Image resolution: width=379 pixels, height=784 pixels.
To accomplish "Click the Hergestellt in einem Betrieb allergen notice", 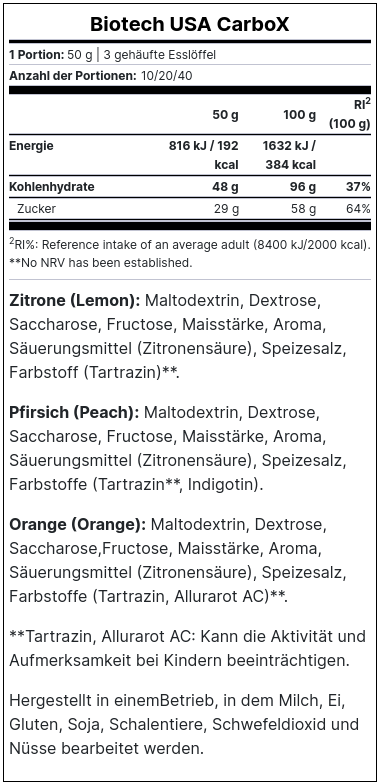I will point(184,724).
